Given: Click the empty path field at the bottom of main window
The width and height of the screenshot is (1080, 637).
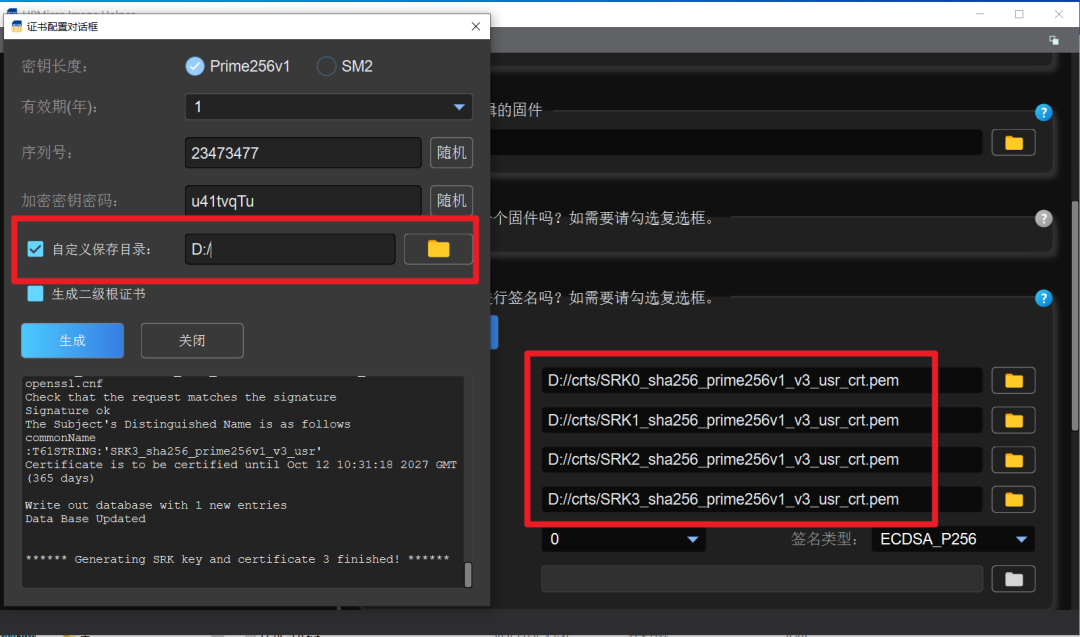Looking at the screenshot, I should pyautogui.click(x=762, y=579).
